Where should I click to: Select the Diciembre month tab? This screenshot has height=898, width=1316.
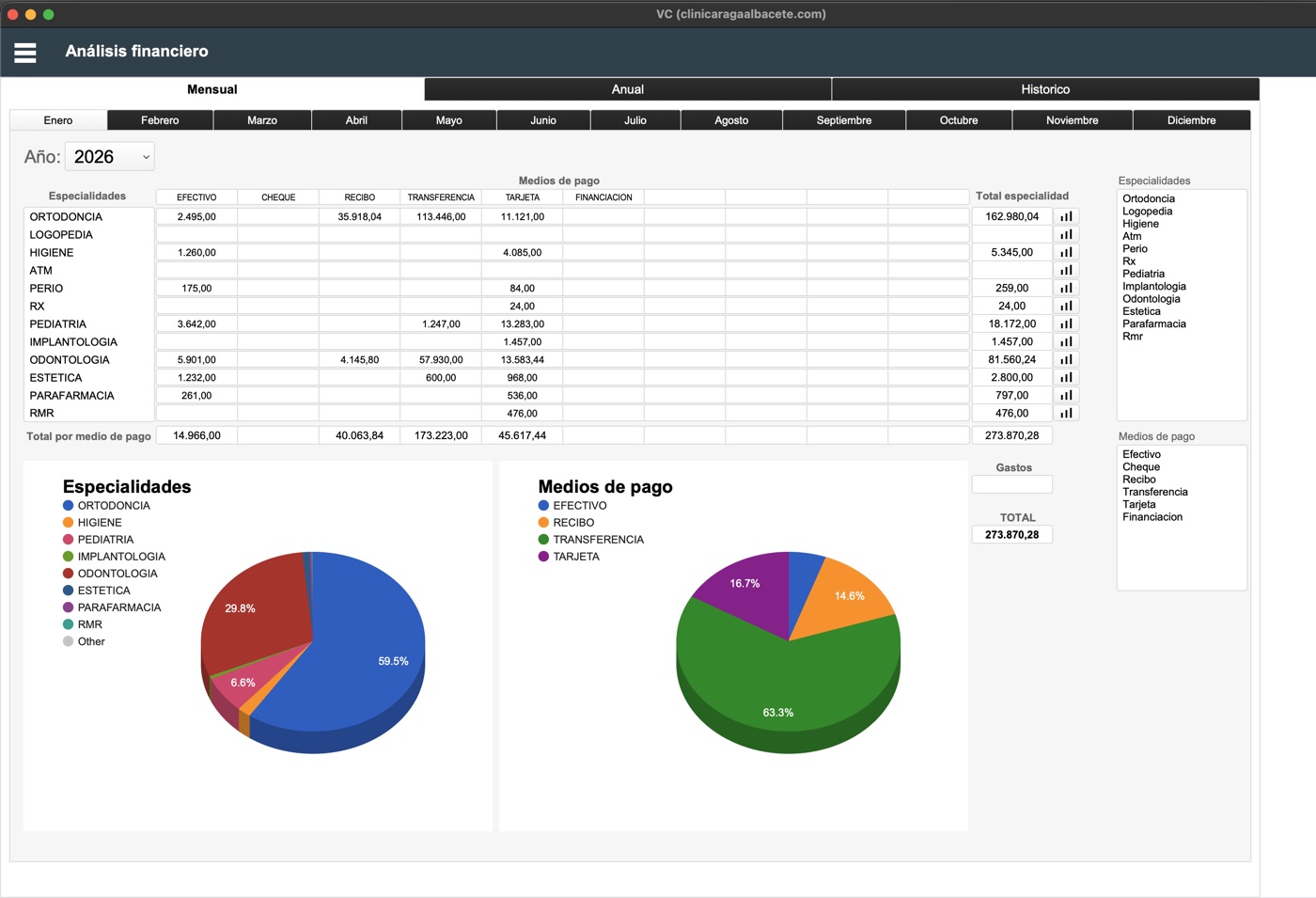pyautogui.click(x=1191, y=120)
